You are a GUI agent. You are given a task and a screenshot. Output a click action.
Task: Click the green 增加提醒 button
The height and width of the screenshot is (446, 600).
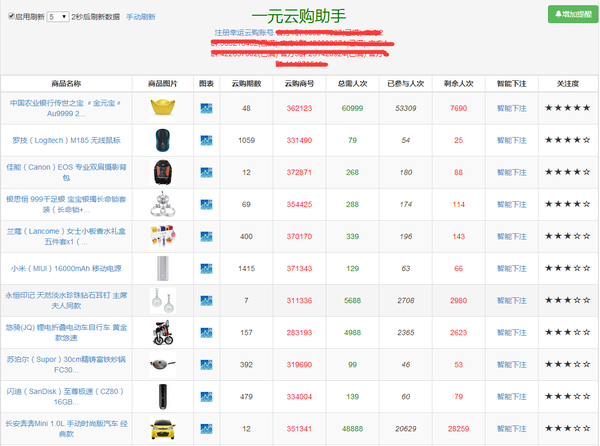[x=573, y=14]
